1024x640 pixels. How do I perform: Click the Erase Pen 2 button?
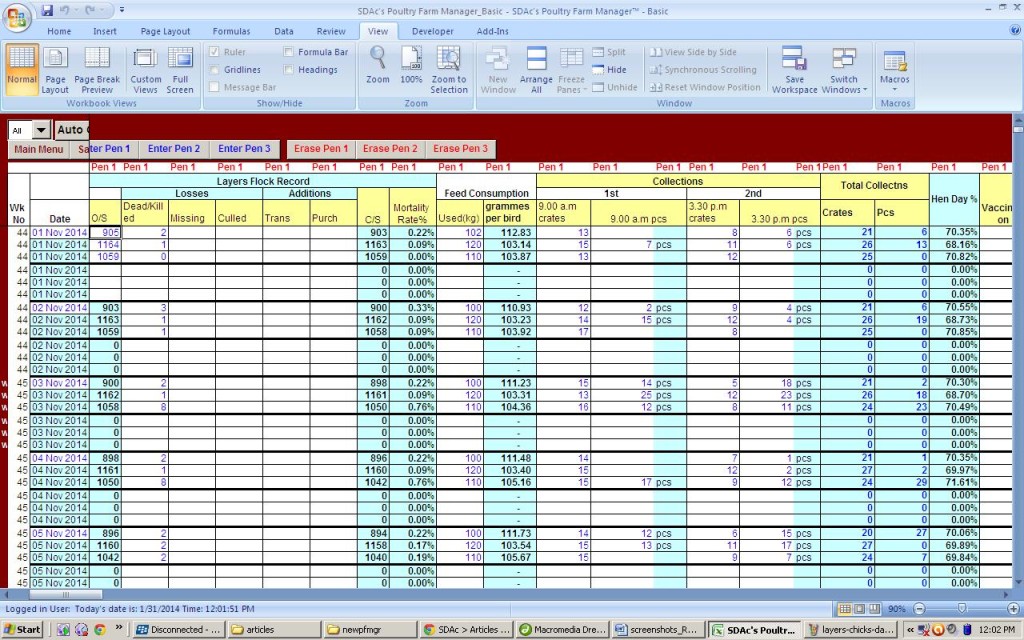pyautogui.click(x=391, y=149)
